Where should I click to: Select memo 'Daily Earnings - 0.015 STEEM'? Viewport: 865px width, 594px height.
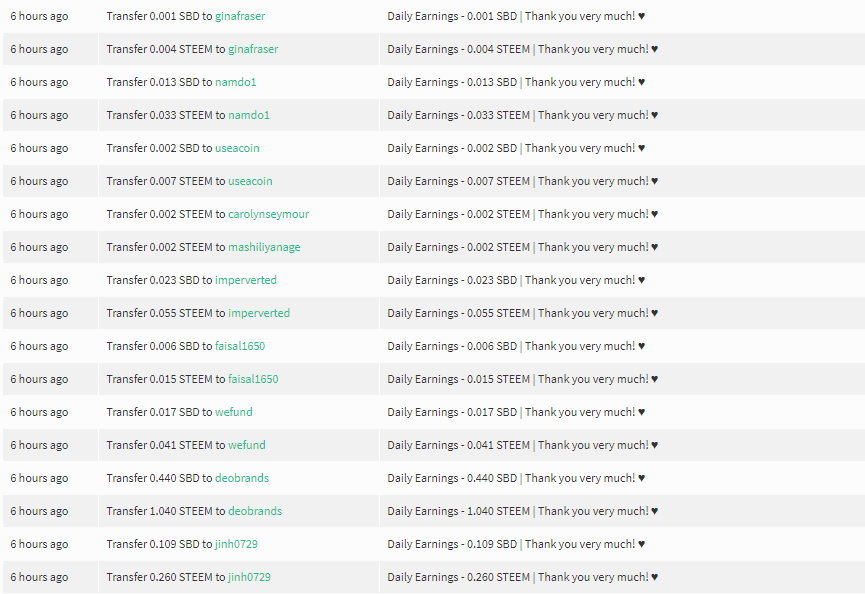click(x=459, y=379)
